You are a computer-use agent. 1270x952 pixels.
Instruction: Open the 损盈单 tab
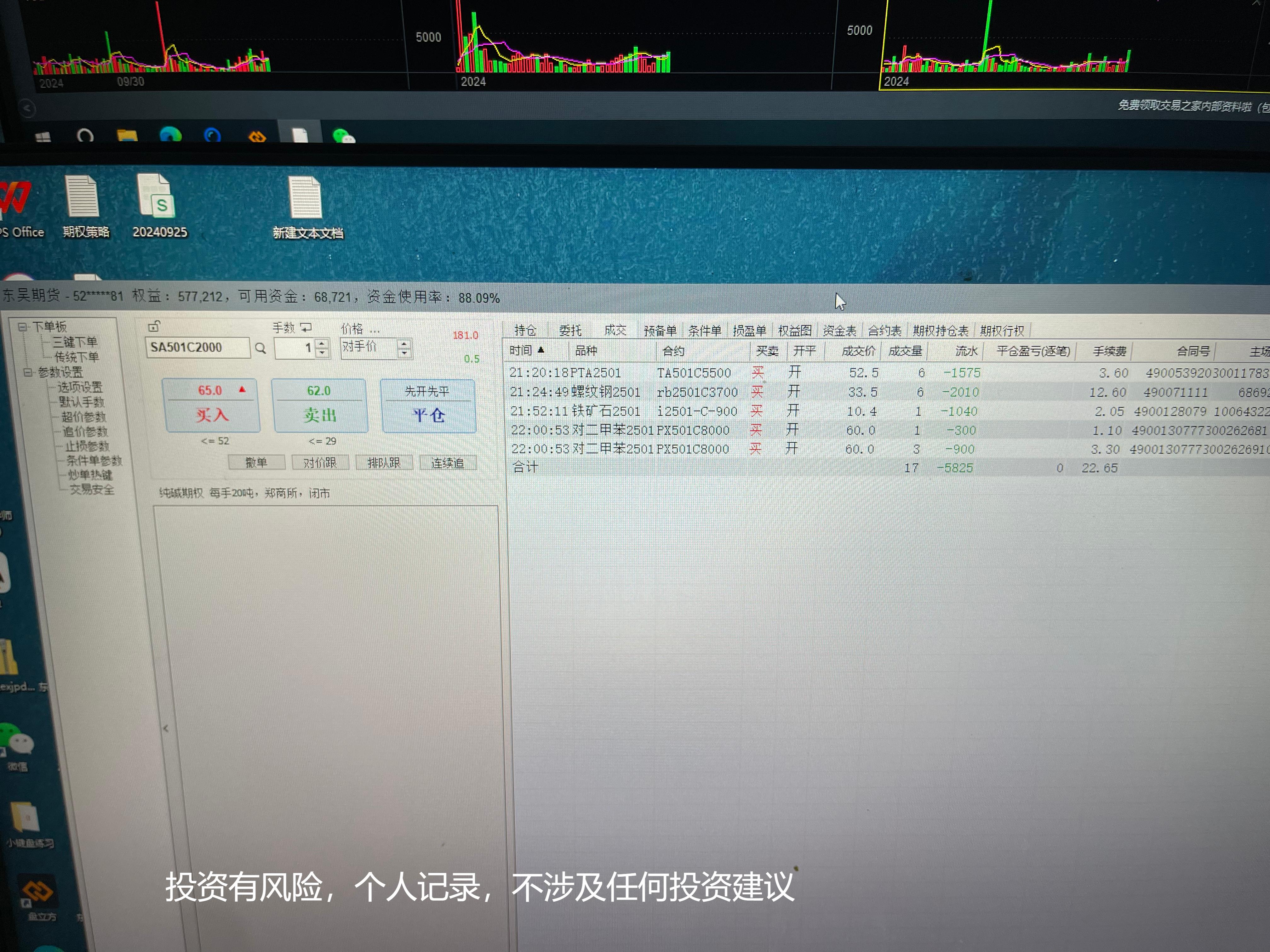(x=749, y=331)
